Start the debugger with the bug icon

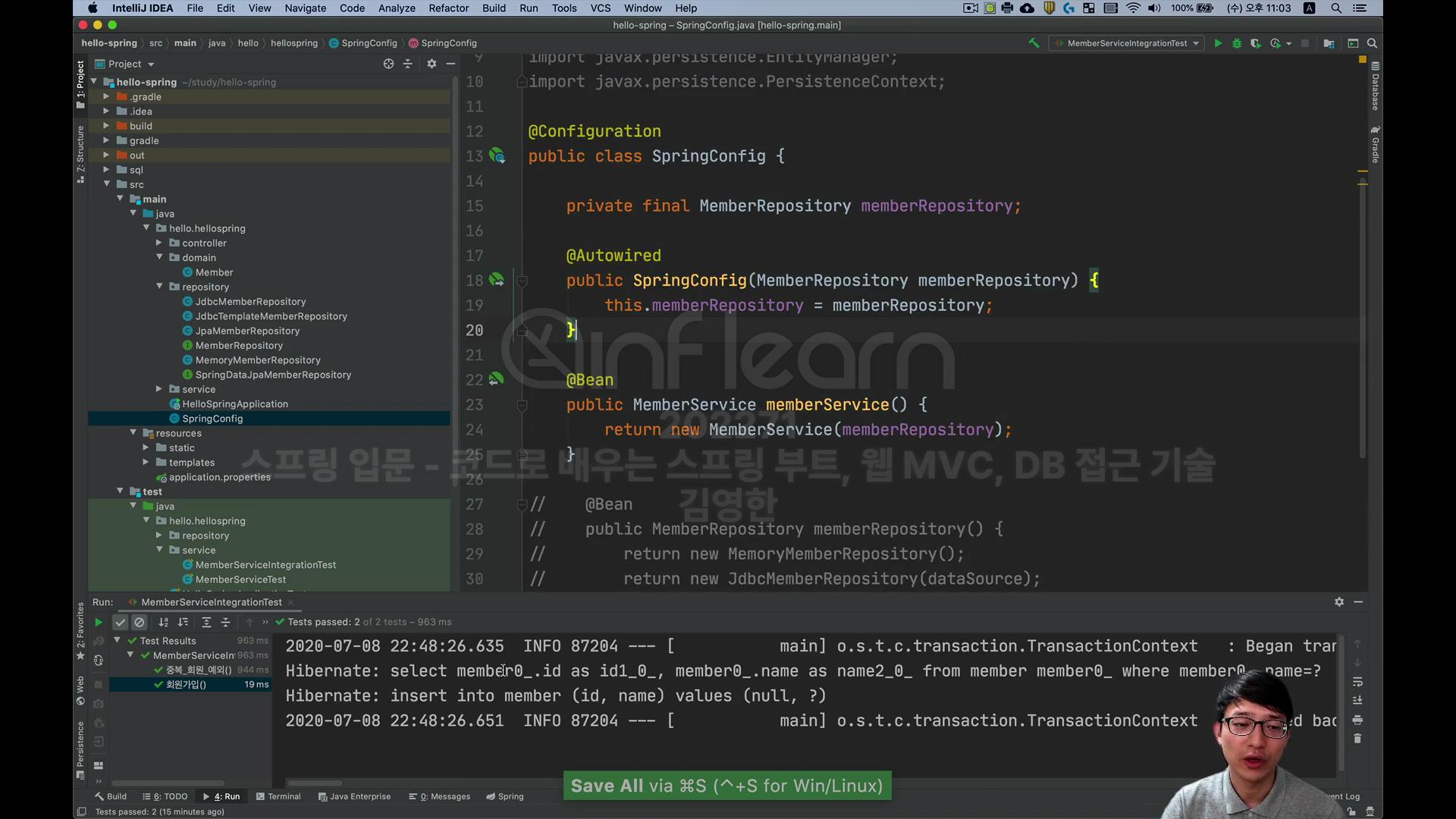click(x=1237, y=43)
